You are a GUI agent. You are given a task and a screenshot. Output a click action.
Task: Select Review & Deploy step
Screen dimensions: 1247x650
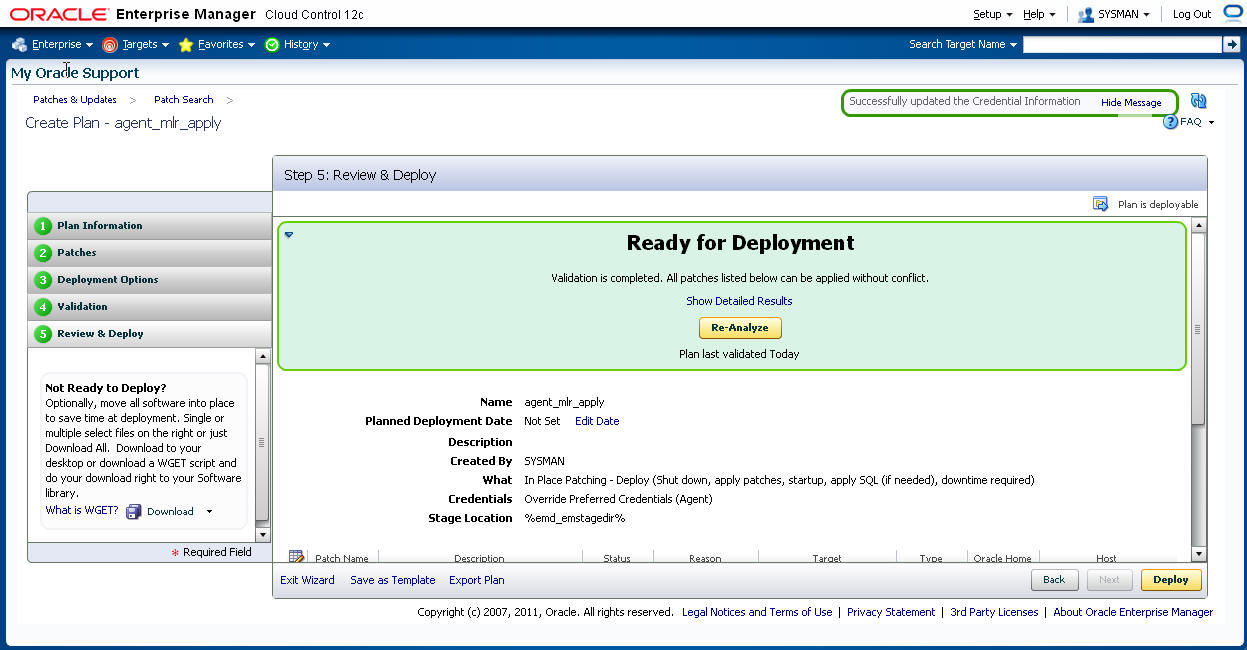[x=150, y=334]
